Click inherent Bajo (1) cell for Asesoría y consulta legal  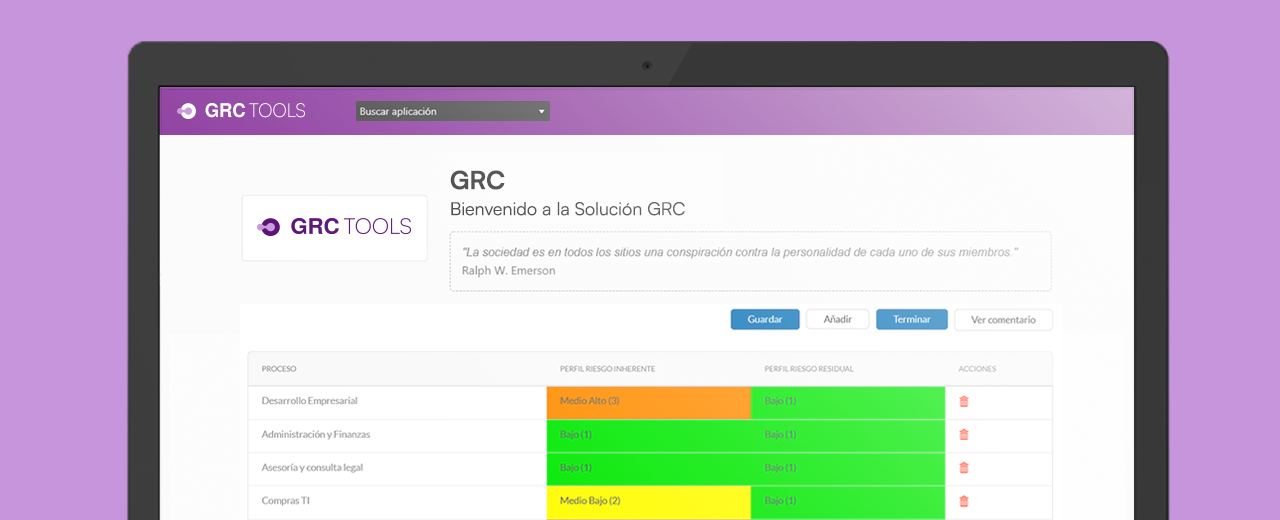(x=649, y=468)
